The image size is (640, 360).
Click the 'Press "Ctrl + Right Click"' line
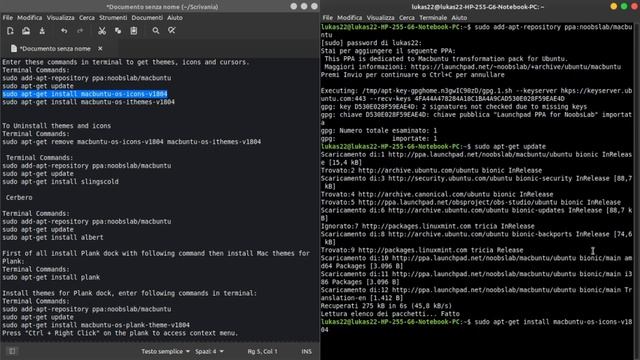pos(120,333)
